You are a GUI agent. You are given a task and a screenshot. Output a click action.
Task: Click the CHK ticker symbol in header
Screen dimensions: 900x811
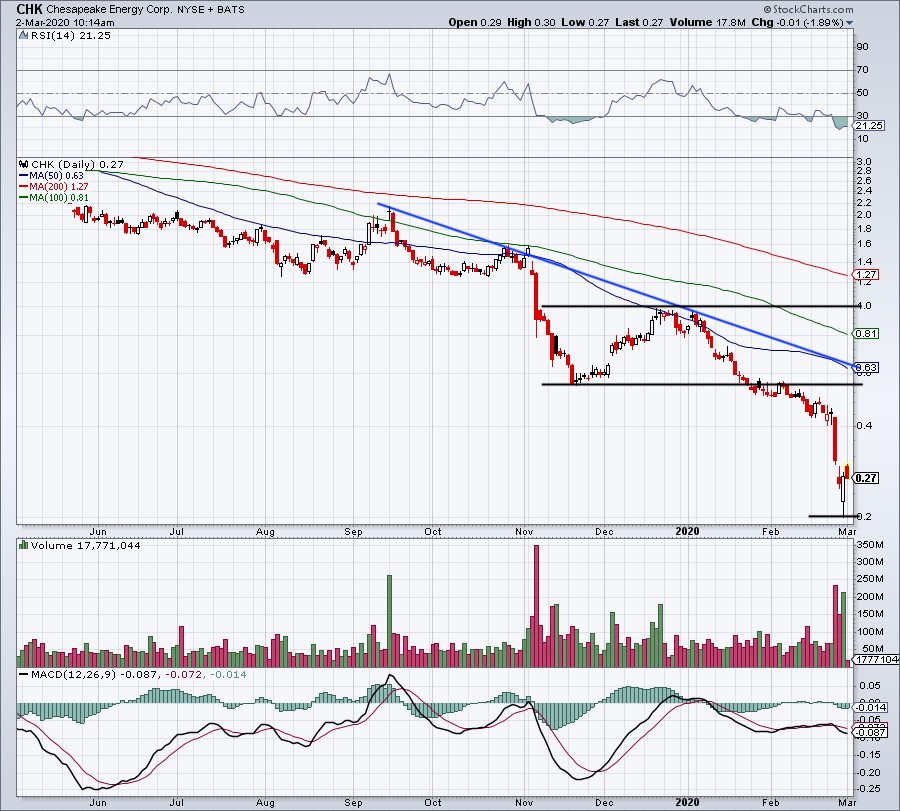pyautogui.click(x=29, y=9)
